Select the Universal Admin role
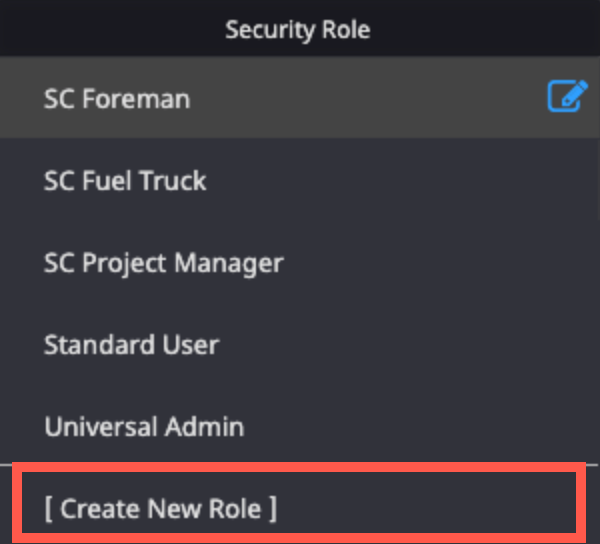The height and width of the screenshot is (544, 600). [x=298, y=426]
